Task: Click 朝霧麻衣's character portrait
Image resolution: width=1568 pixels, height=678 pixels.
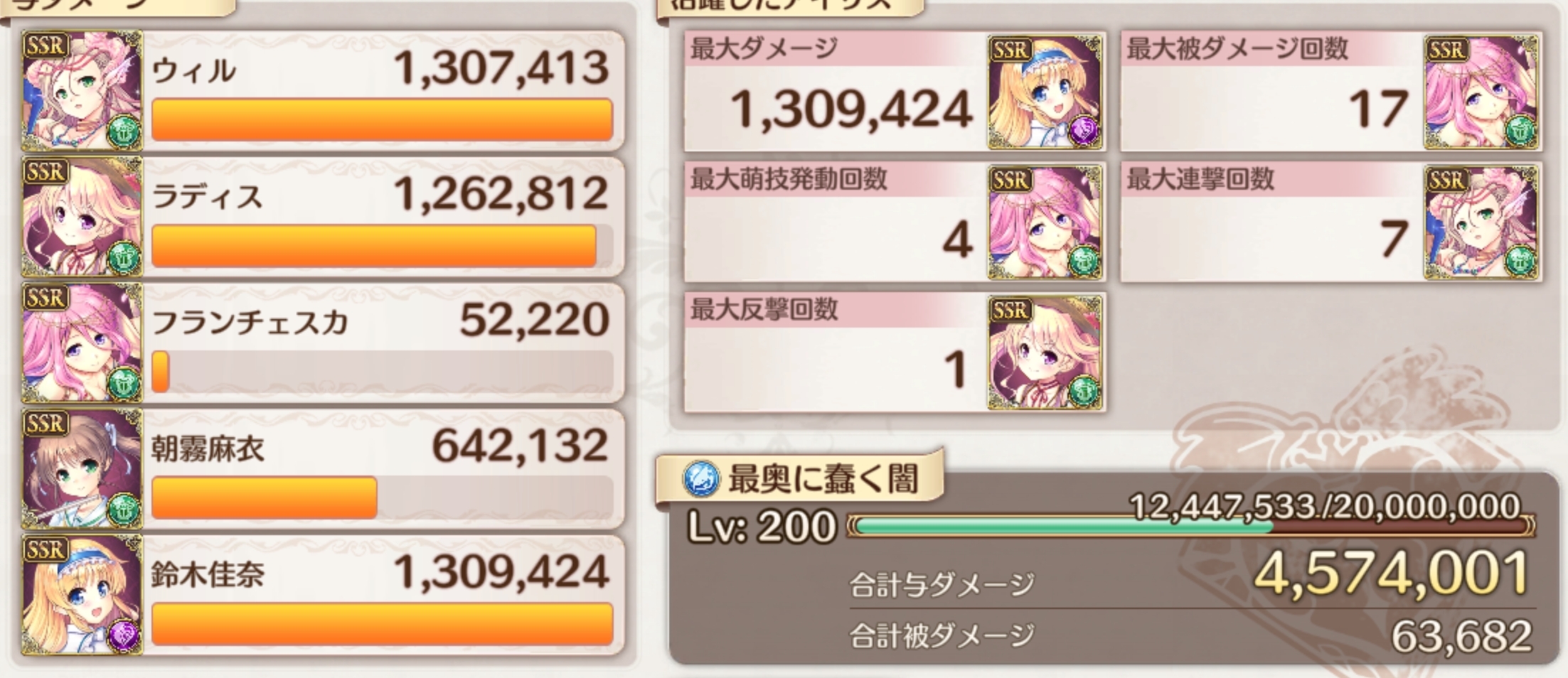Action: coord(82,468)
